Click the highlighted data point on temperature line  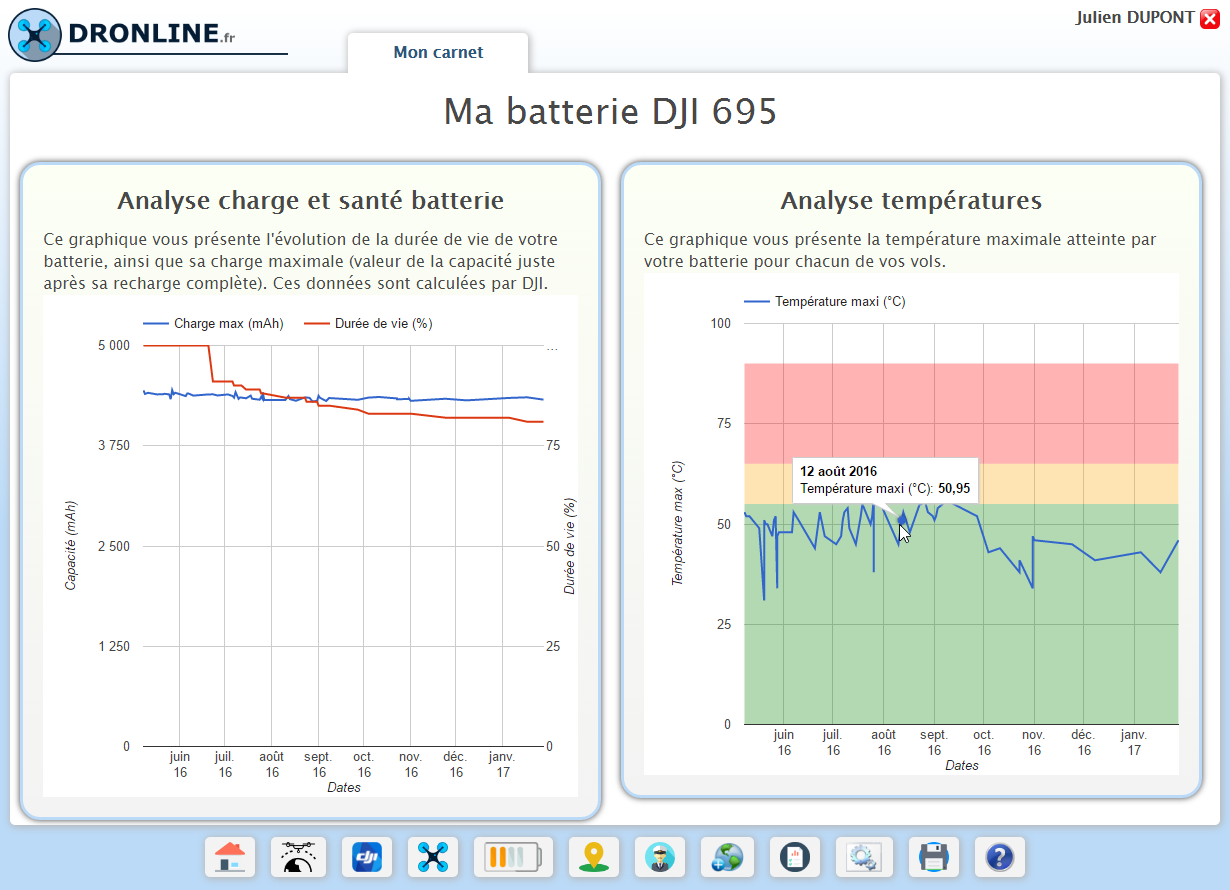[x=903, y=519]
